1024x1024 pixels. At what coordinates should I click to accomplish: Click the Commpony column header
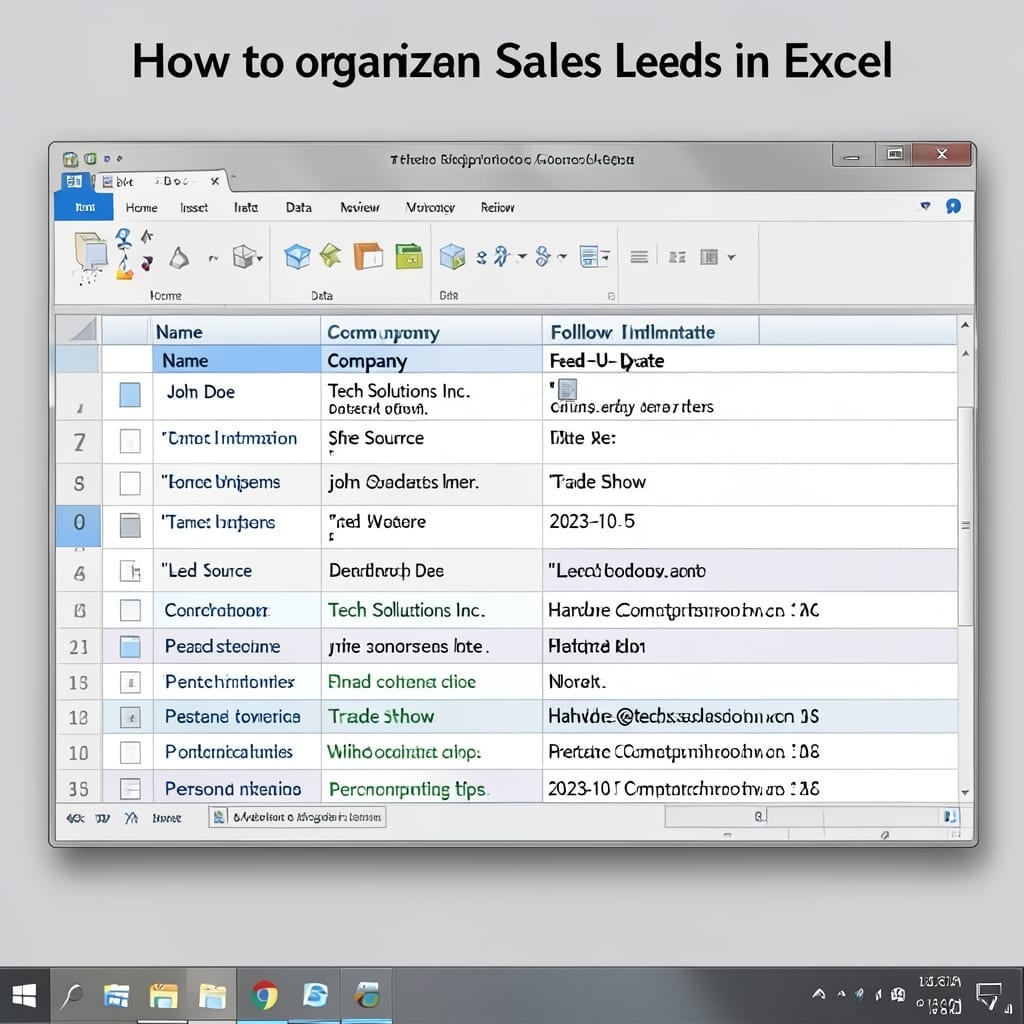(x=431, y=332)
